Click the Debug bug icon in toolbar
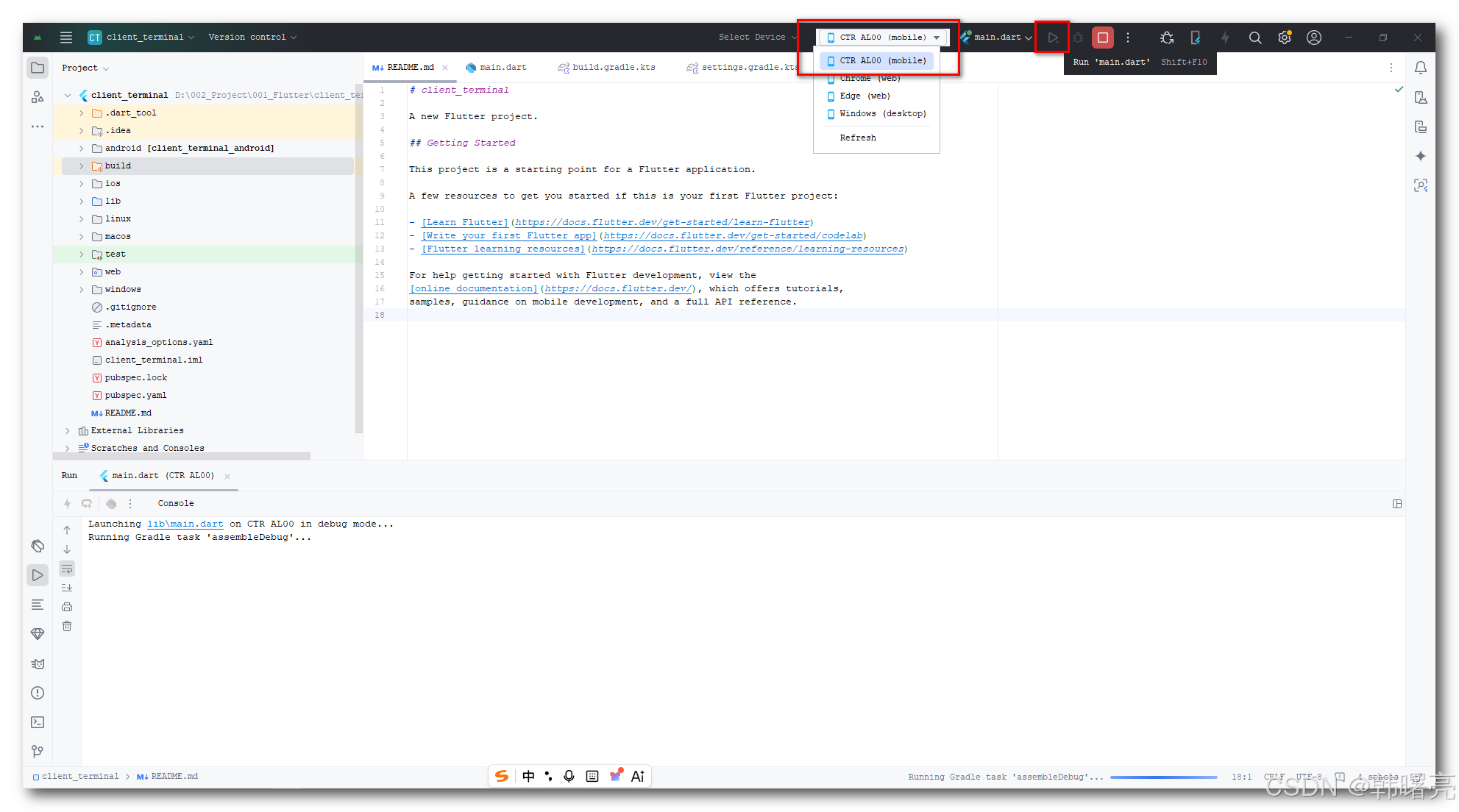The image size is (1459, 812). [x=1078, y=38]
